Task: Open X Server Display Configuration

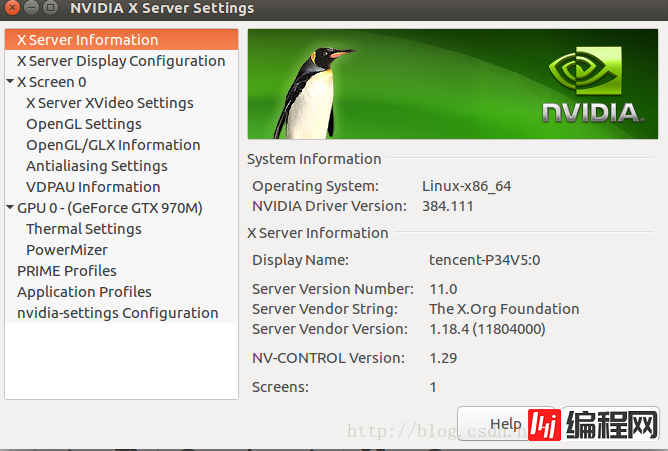Action: tap(121, 61)
